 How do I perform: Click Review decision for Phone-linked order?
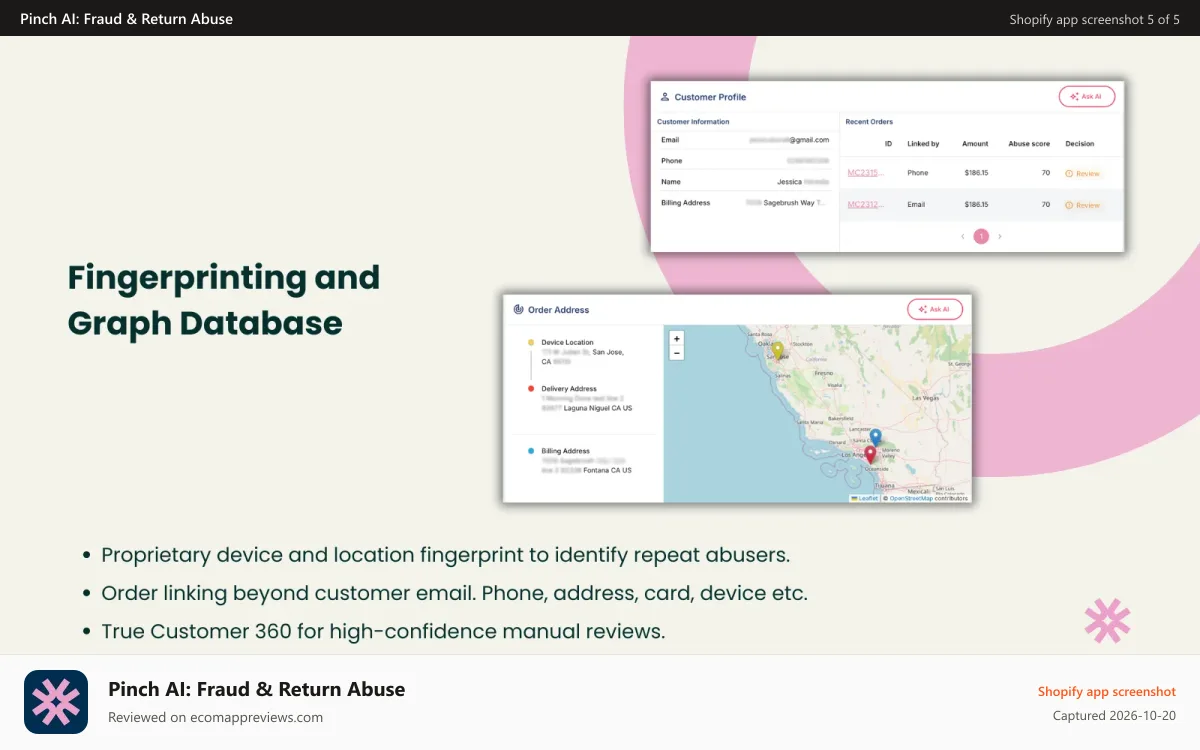[x=1083, y=174]
